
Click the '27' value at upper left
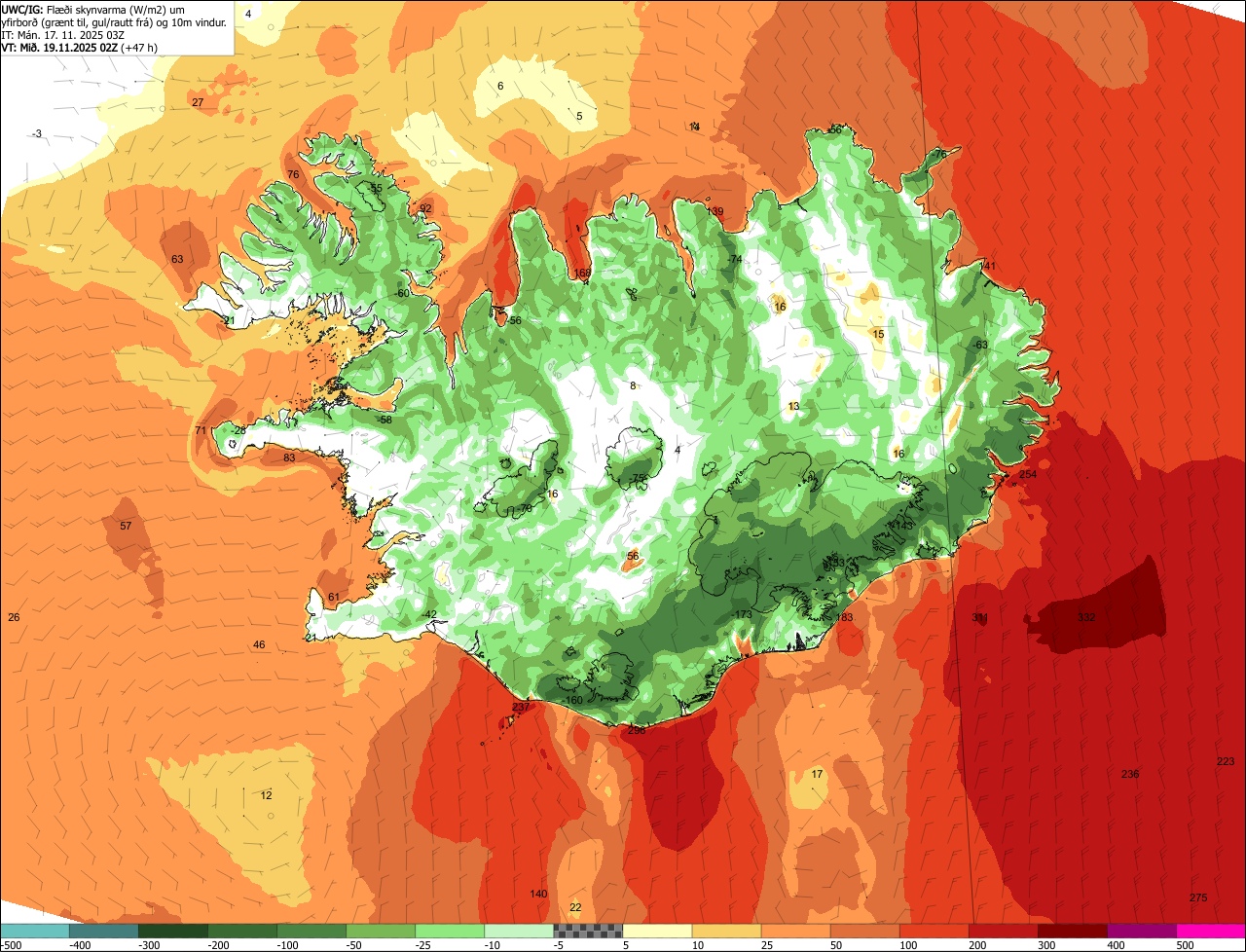(198, 102)
